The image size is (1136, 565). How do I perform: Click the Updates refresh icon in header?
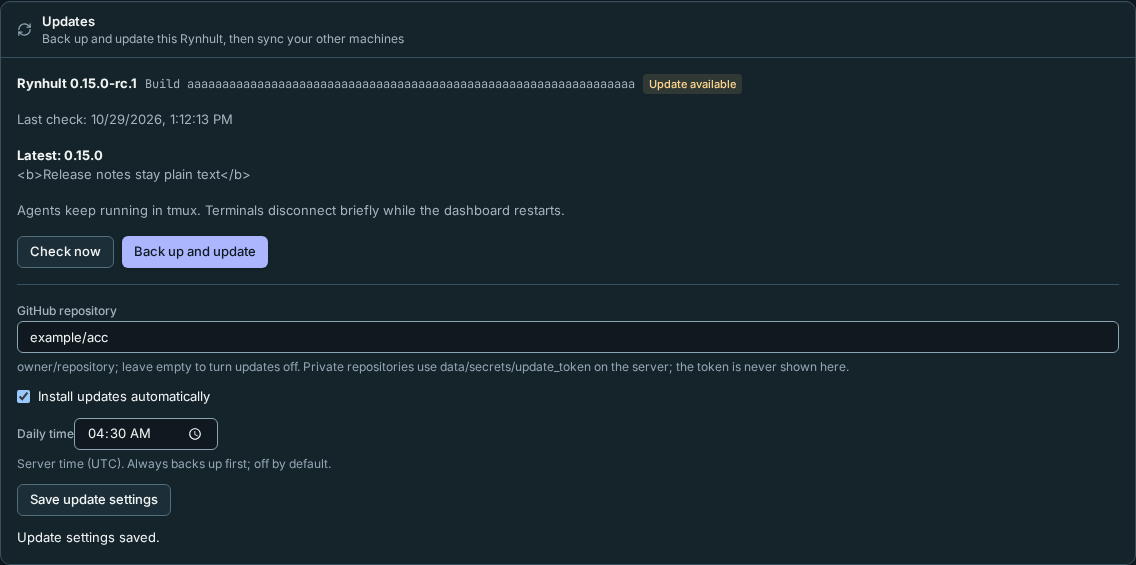pos(25,30)
